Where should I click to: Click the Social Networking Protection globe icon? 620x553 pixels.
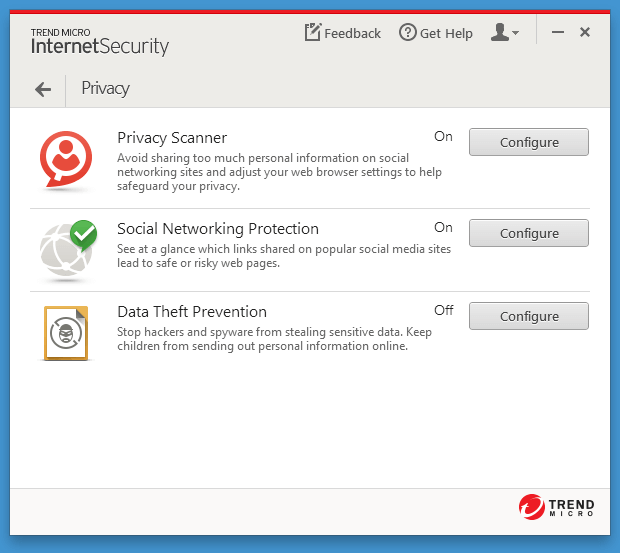pos(68,247)
